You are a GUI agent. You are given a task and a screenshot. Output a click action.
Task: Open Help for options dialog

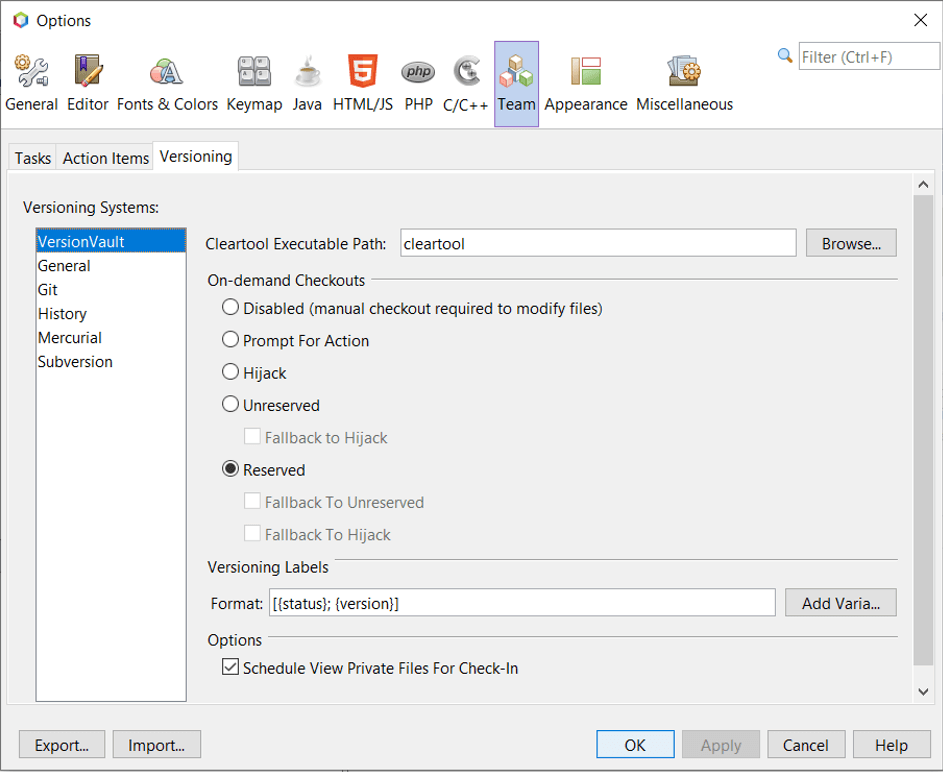pos(891,745)
